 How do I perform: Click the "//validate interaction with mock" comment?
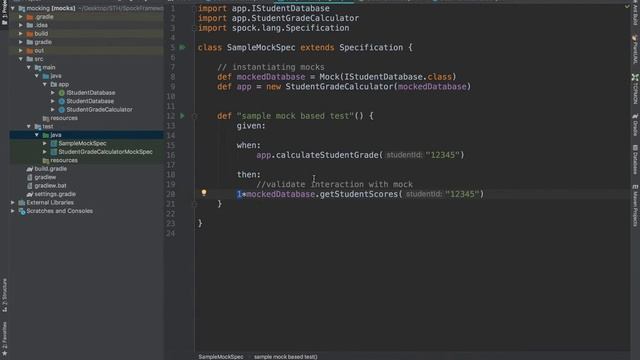pyautogui.click(x=334, y=184)
